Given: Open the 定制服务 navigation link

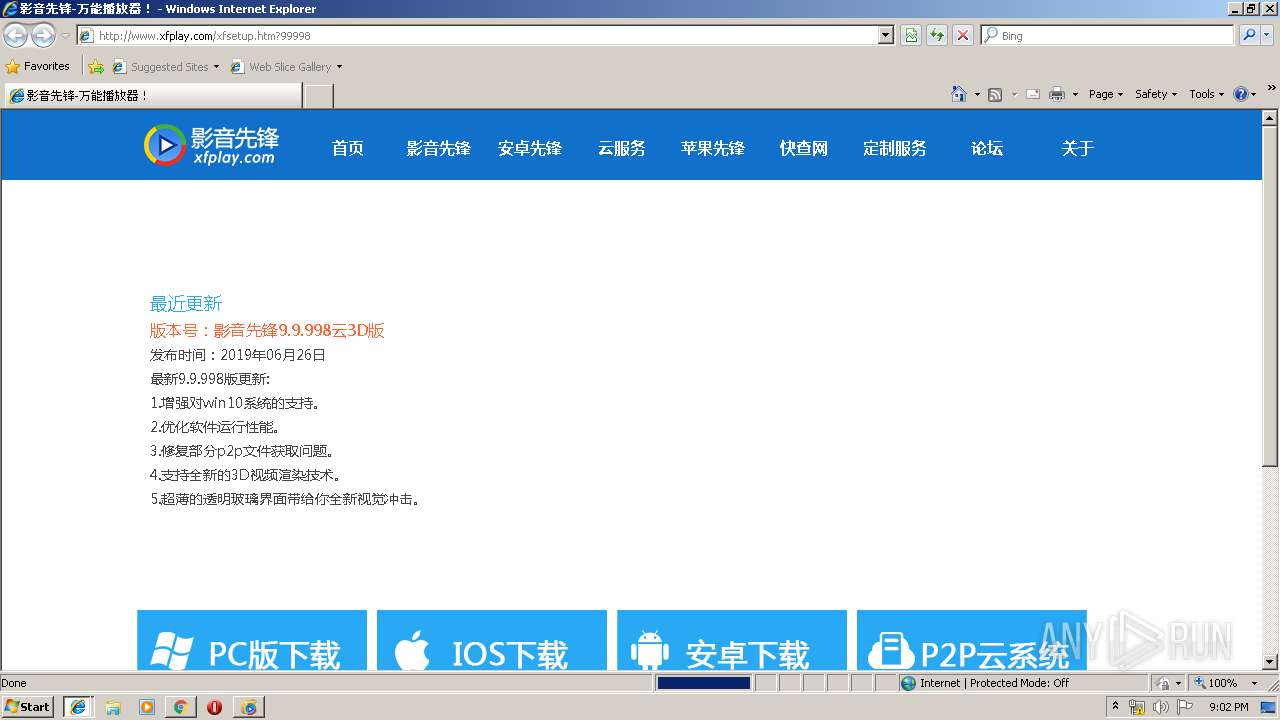Looking at the screenshot, I should coord(895,148).
